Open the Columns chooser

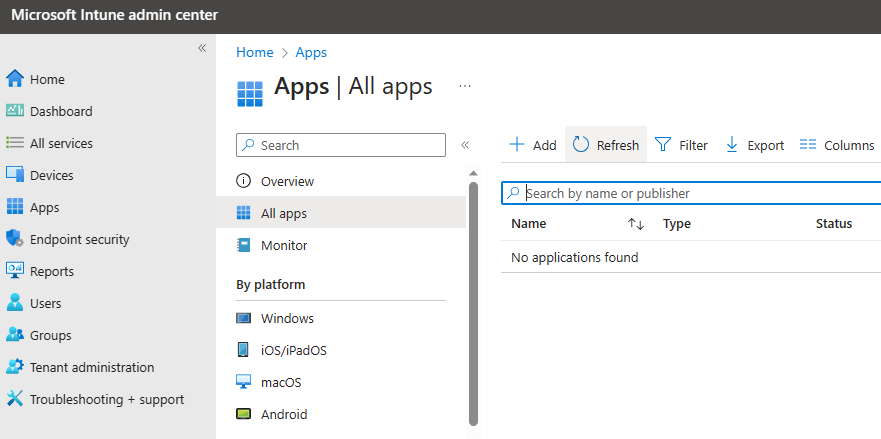837,145
